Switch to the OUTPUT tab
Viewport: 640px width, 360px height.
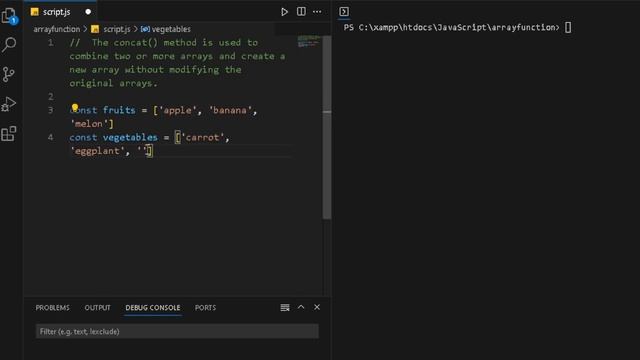tap(98, 308)
